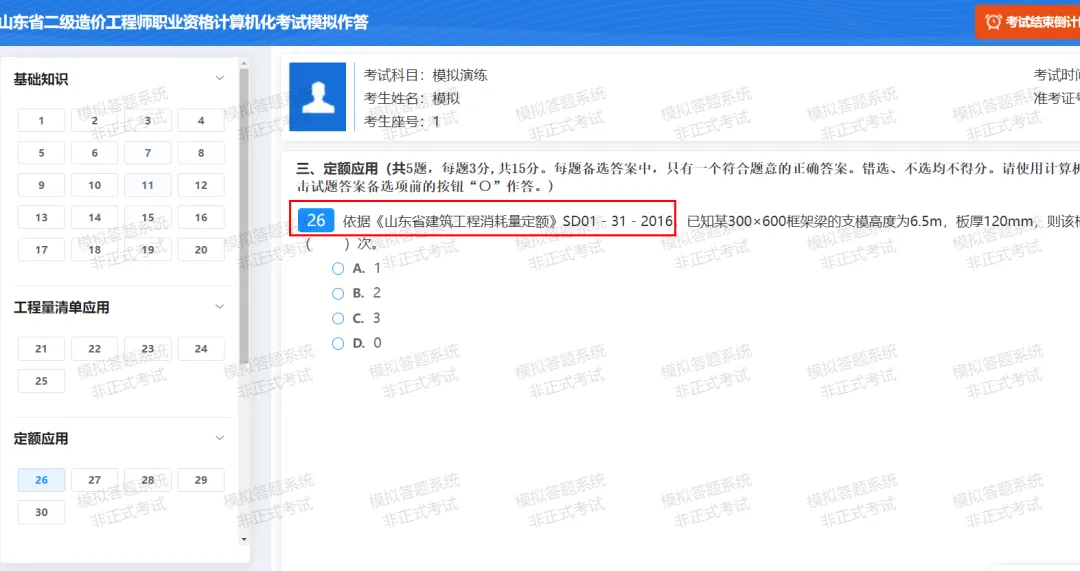
Task: Go to question 5
Action: point(41,153)
